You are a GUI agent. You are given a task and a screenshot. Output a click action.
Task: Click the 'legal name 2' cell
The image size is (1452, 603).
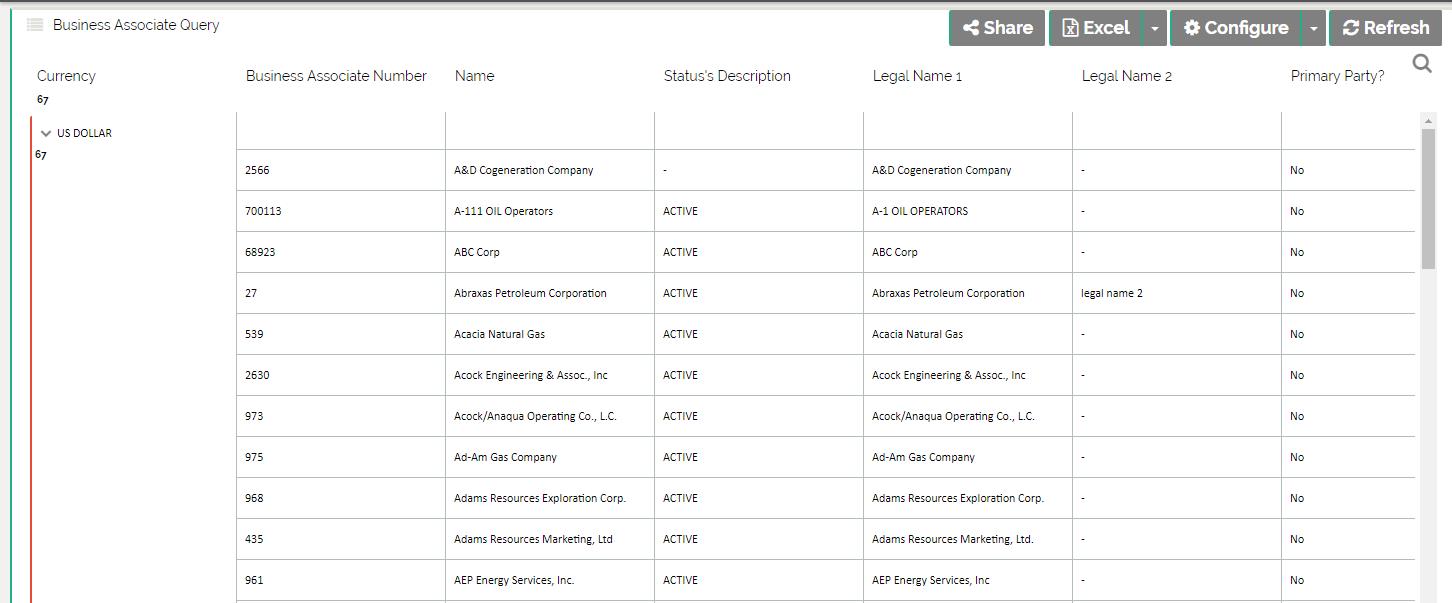1112,293
